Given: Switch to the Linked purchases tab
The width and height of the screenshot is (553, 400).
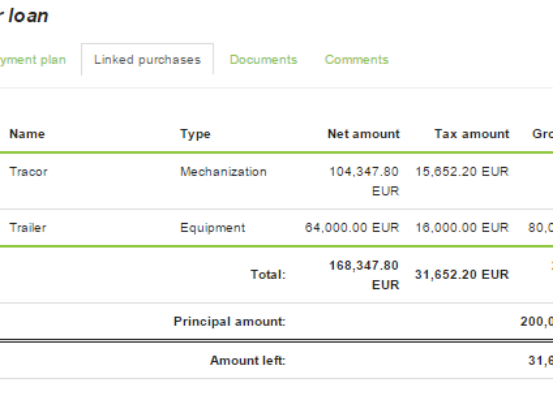Looking at the screenshot, I should point(147,60).
